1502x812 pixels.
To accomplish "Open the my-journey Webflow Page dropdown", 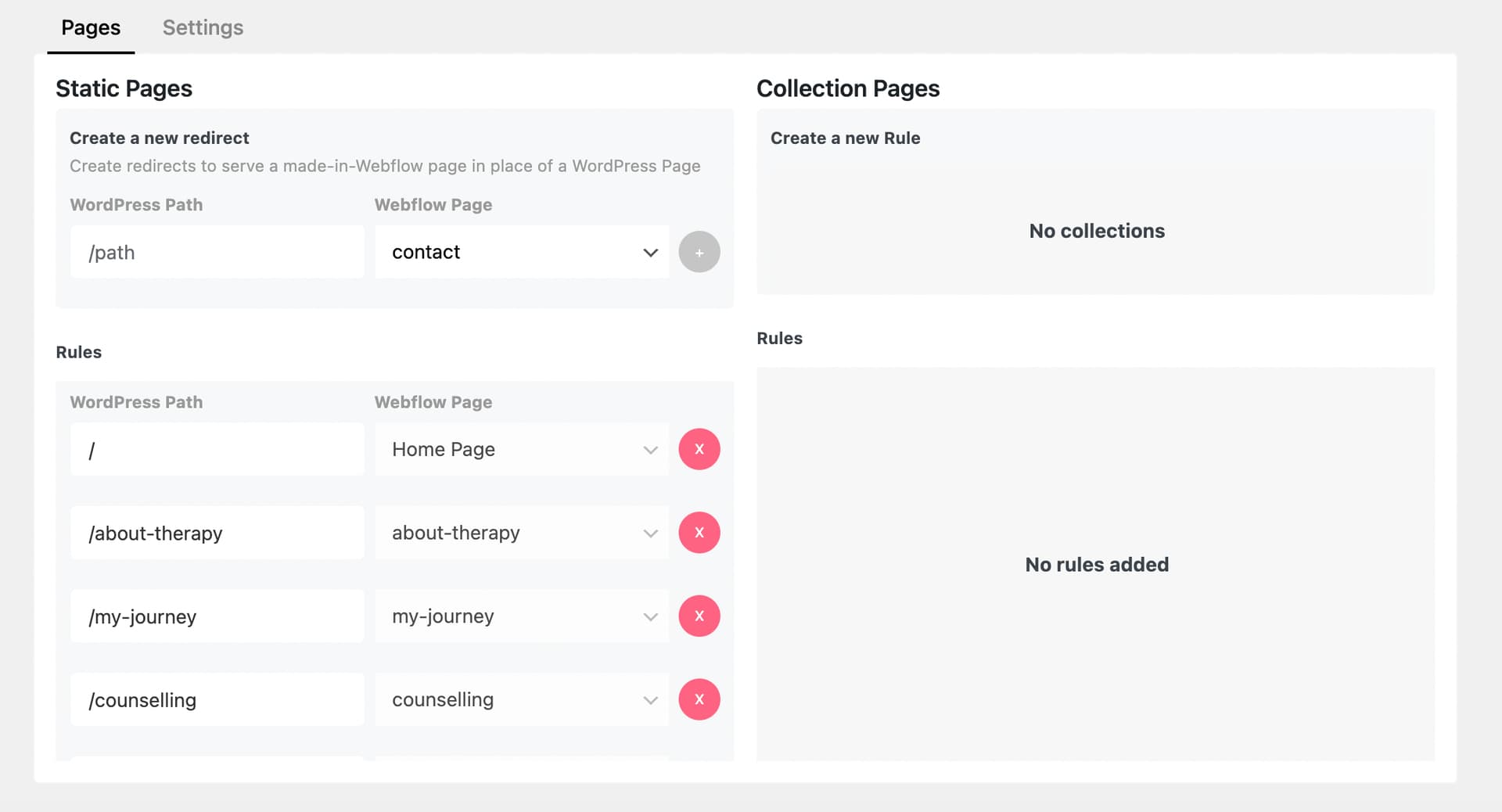I will [x=522, y=616].
